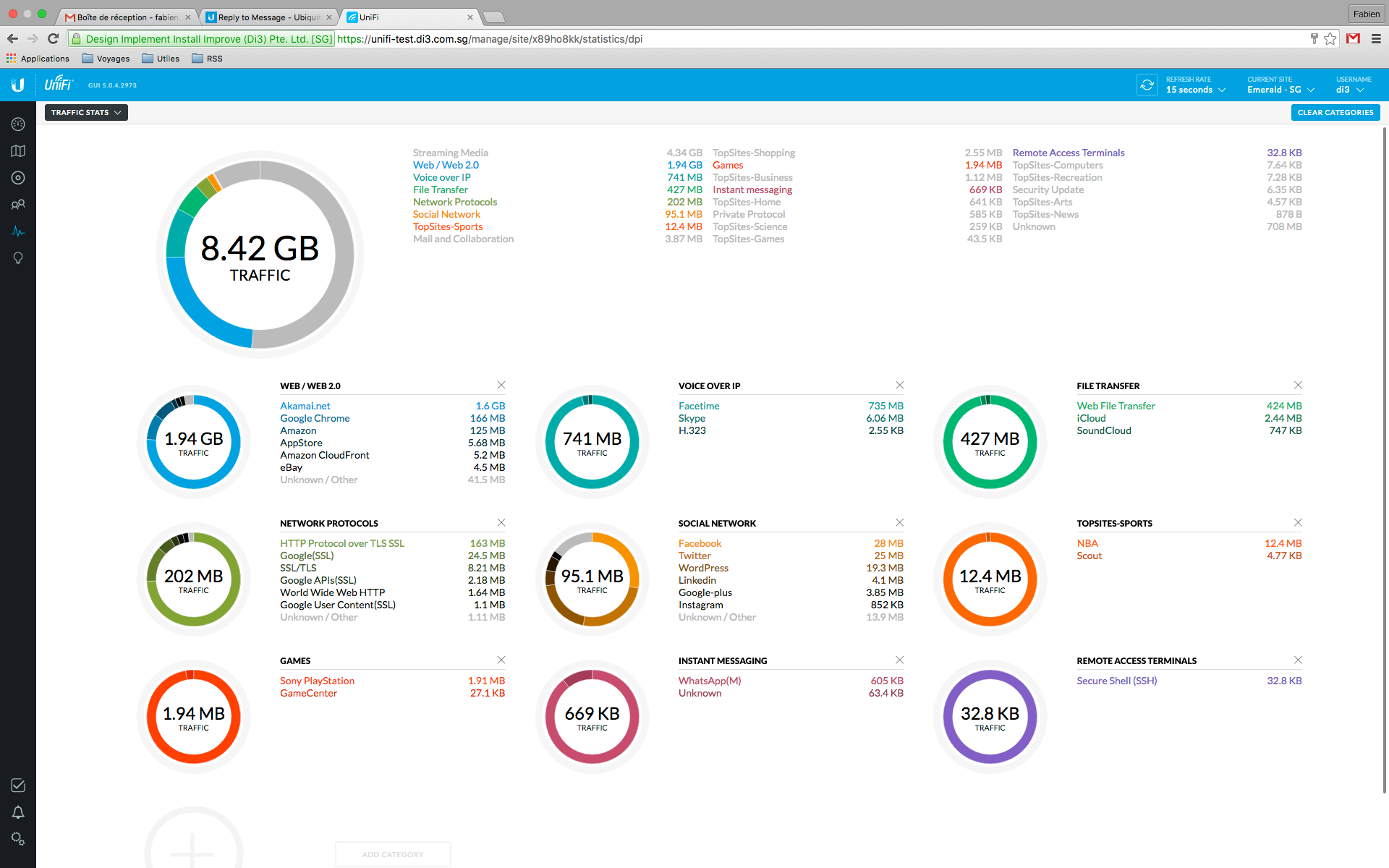Toggle the Games category in the legend
This screenshot has width=1389, height=868.
728,165
